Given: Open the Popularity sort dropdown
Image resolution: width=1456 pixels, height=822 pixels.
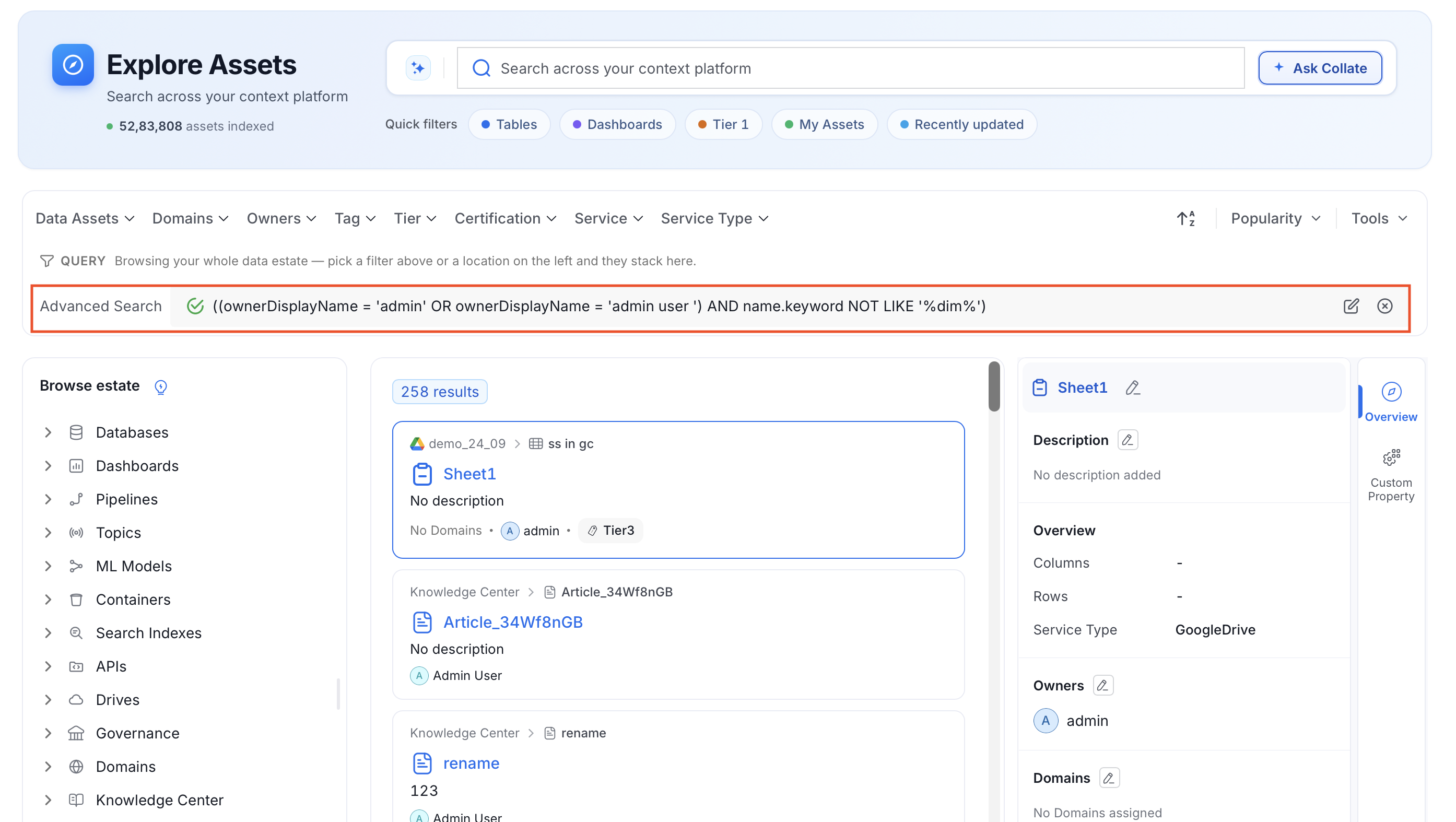Looking at the screenshot, I should coord(1275,219).
